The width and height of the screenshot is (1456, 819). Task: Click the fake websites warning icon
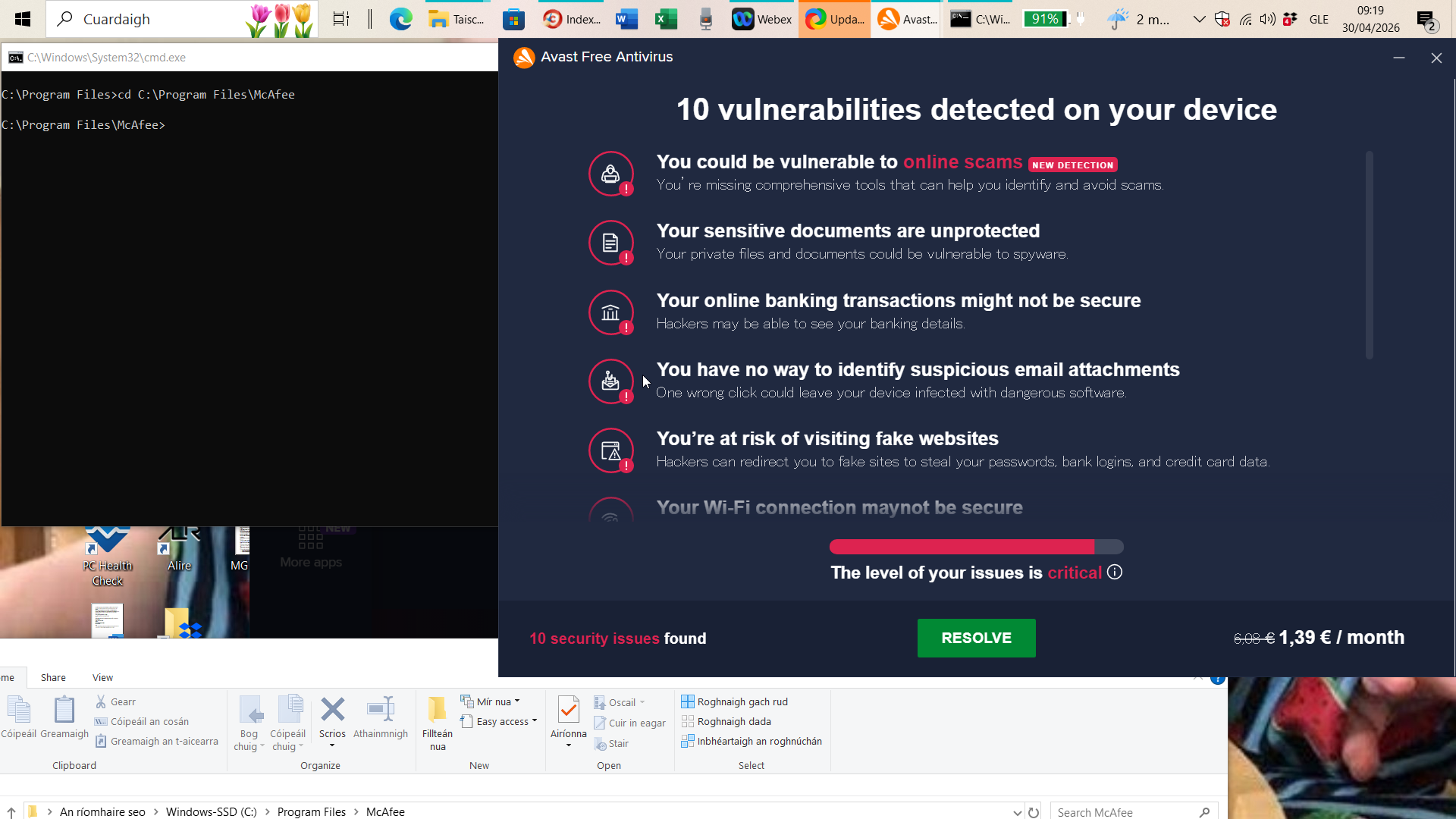pos(611,450)
